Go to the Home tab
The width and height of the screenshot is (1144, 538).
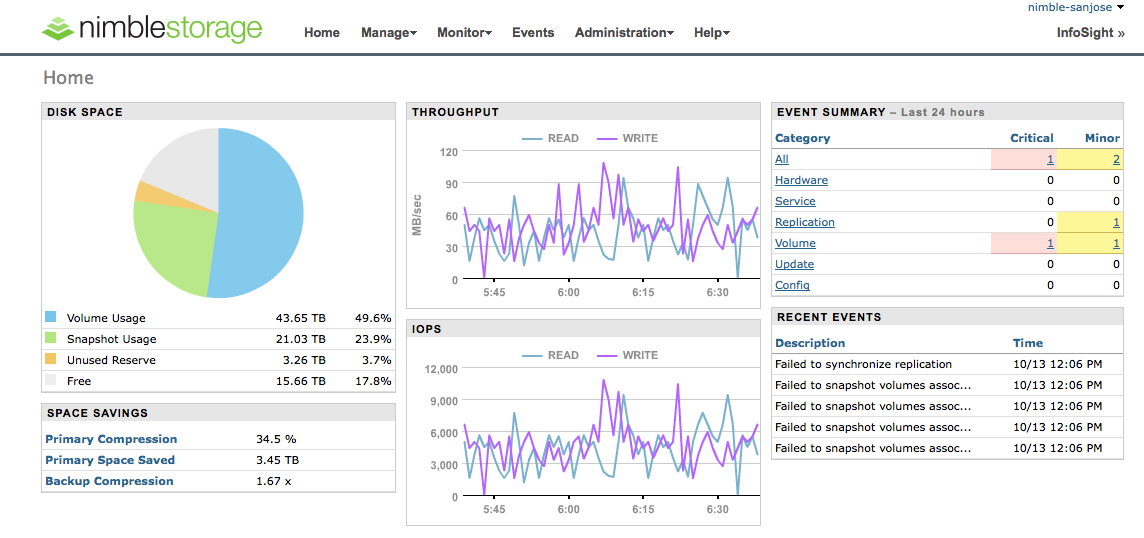[x=322, y=33]
